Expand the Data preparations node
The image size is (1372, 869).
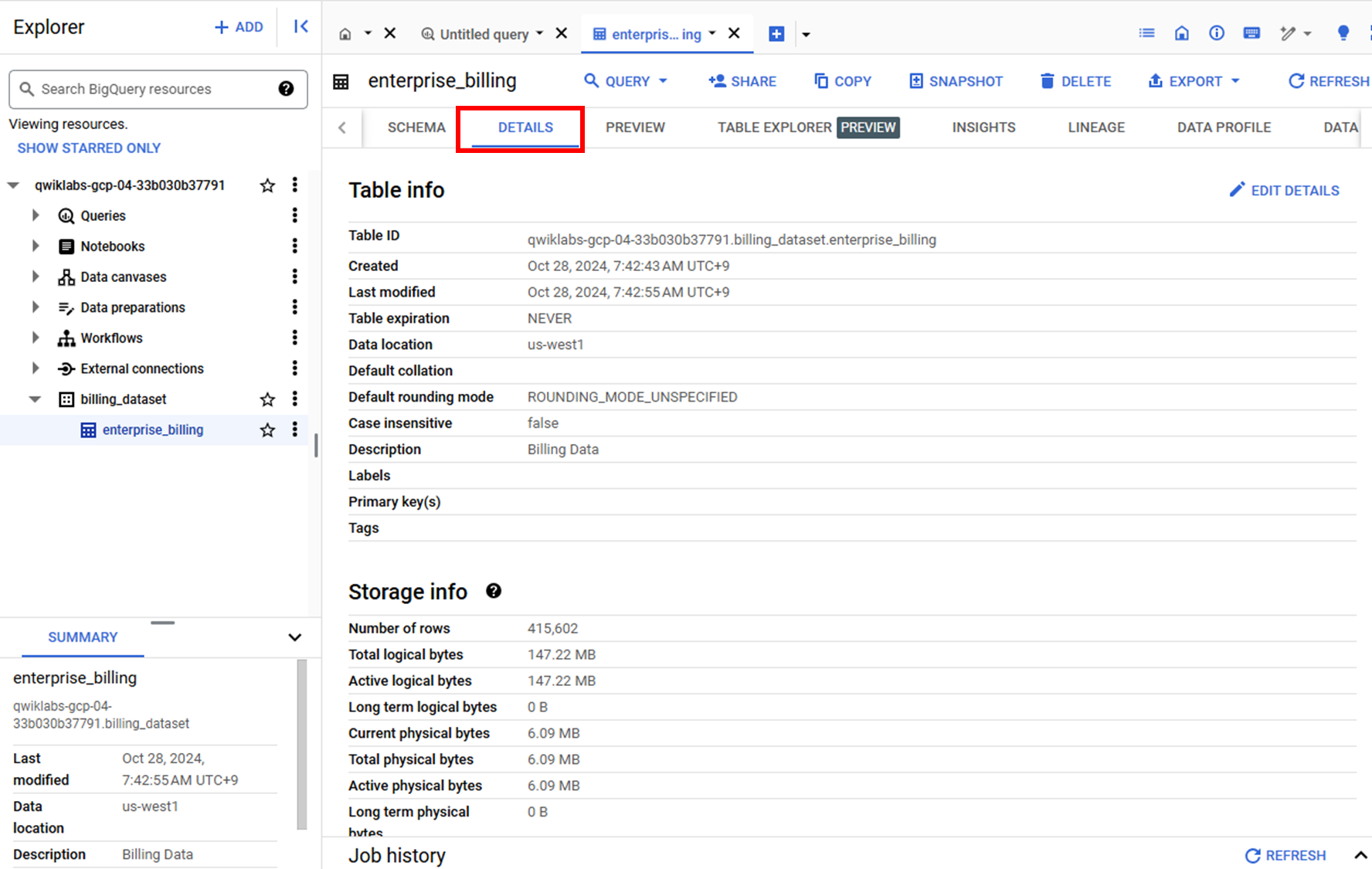coord(36,307)
